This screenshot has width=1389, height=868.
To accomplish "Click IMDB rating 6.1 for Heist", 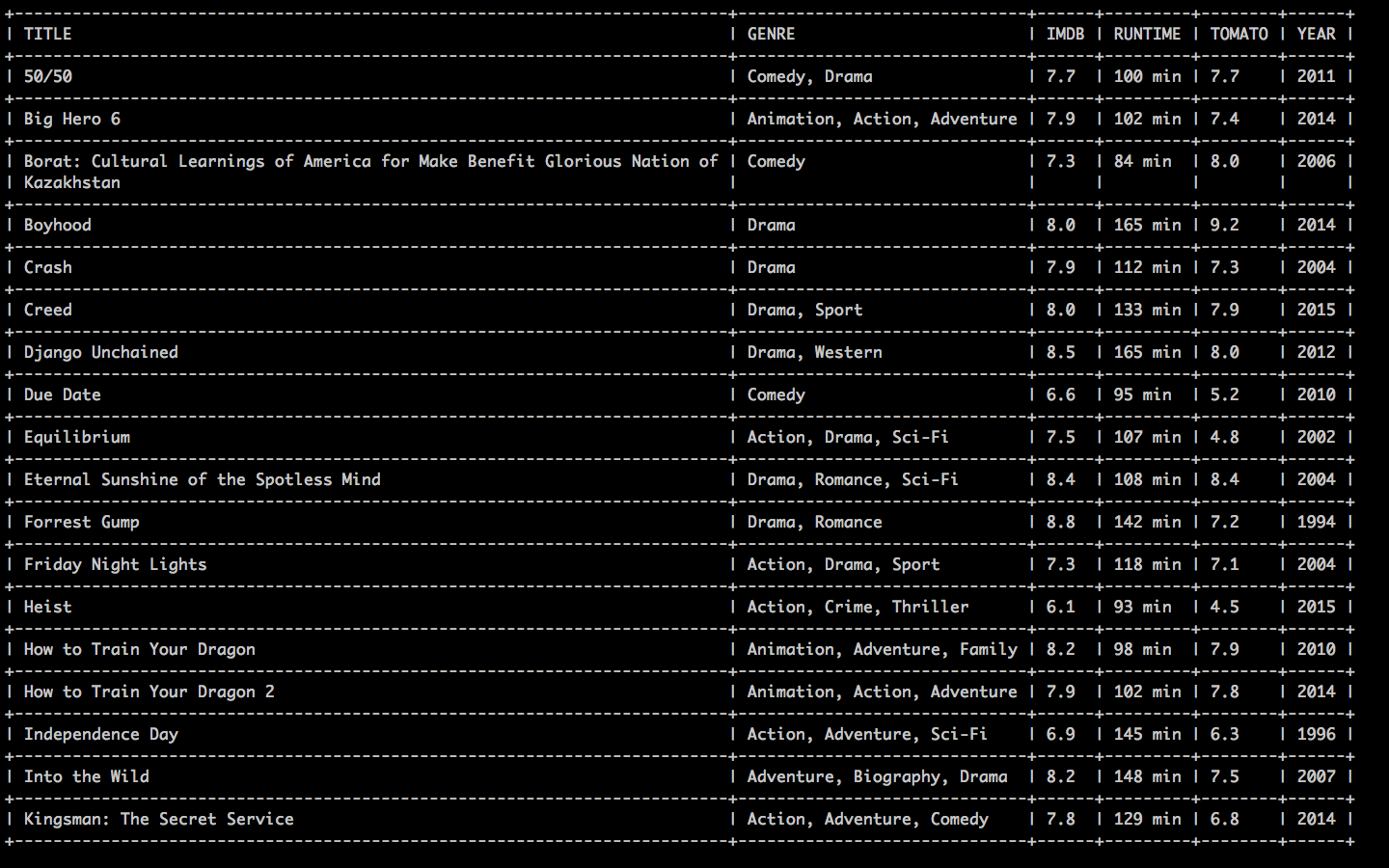I will tap(1061, 607).
